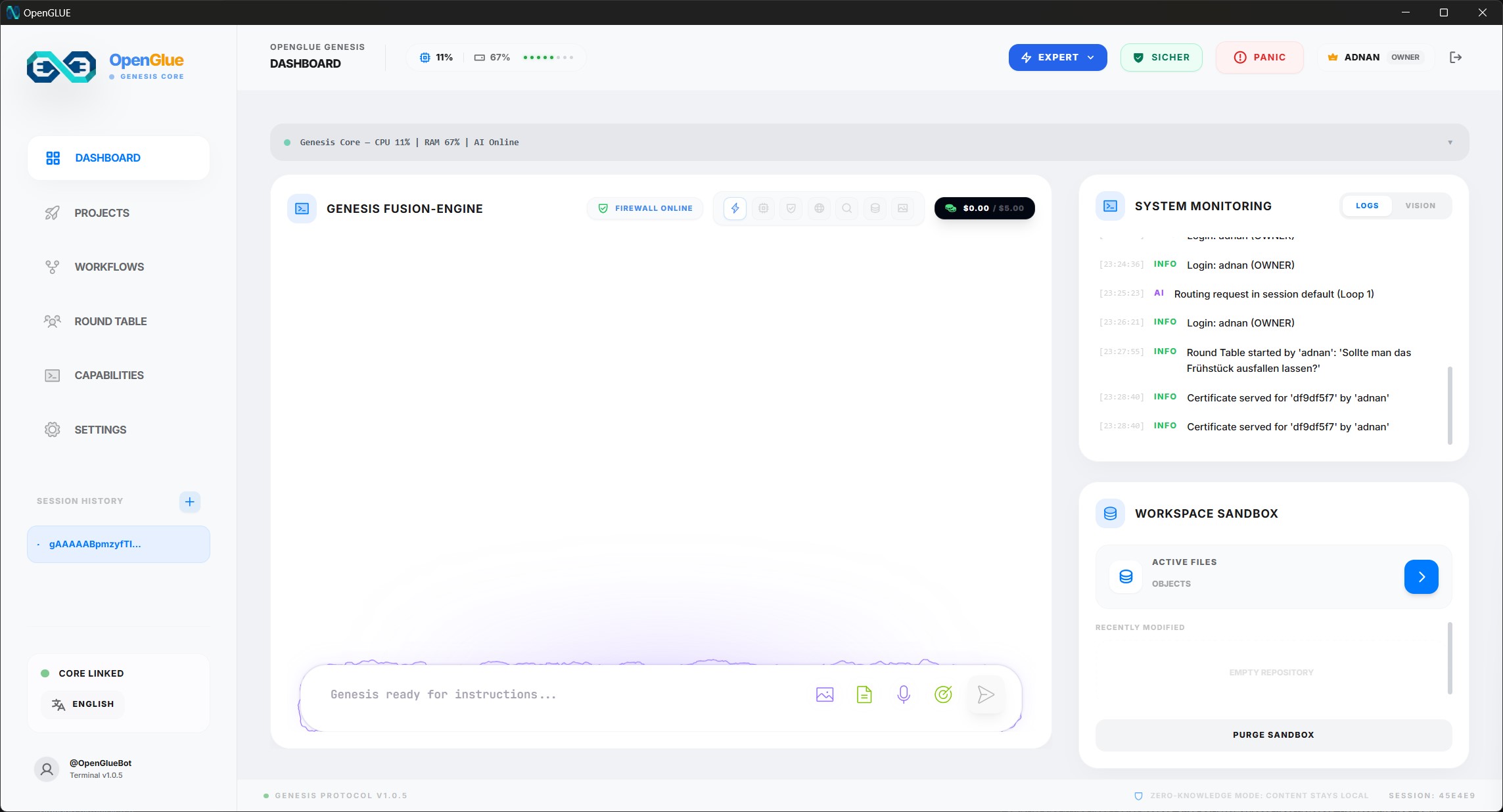Open the Round Table page
The height and width of the screenshot is (812, 1503).
pyautogui.click(x=118, y=321)
